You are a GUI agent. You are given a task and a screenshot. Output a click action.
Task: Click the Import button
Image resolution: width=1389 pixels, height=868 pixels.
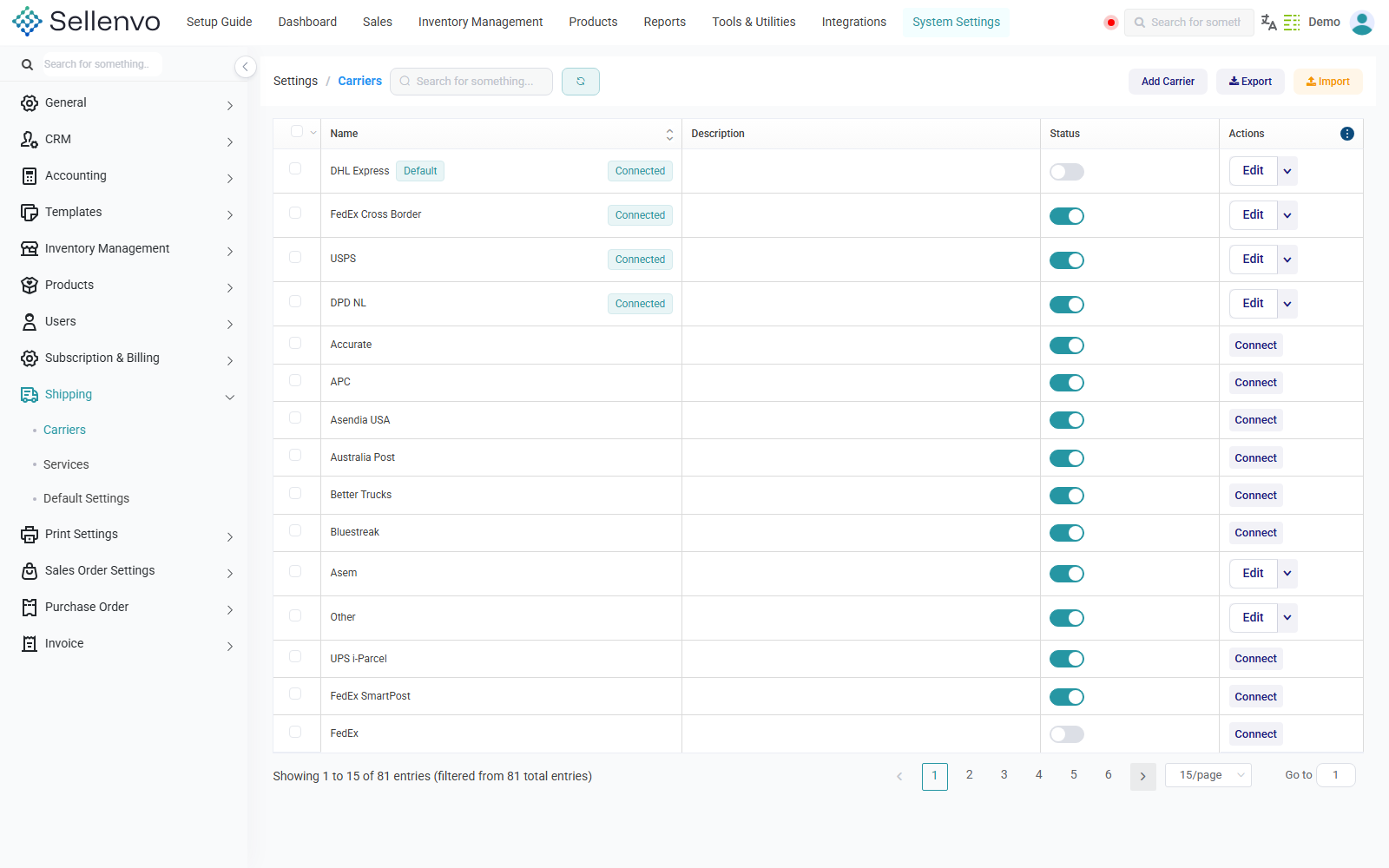click(x=1328, y=82)
